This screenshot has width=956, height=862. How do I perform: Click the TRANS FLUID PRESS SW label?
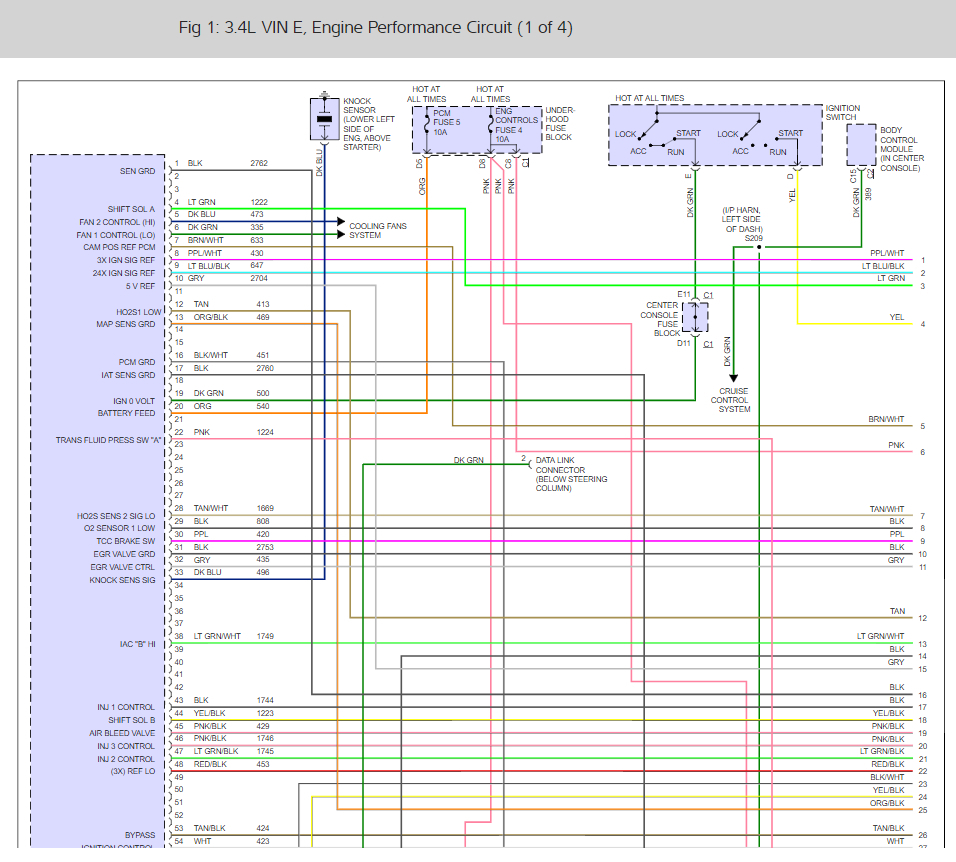(x=109, y=440)
